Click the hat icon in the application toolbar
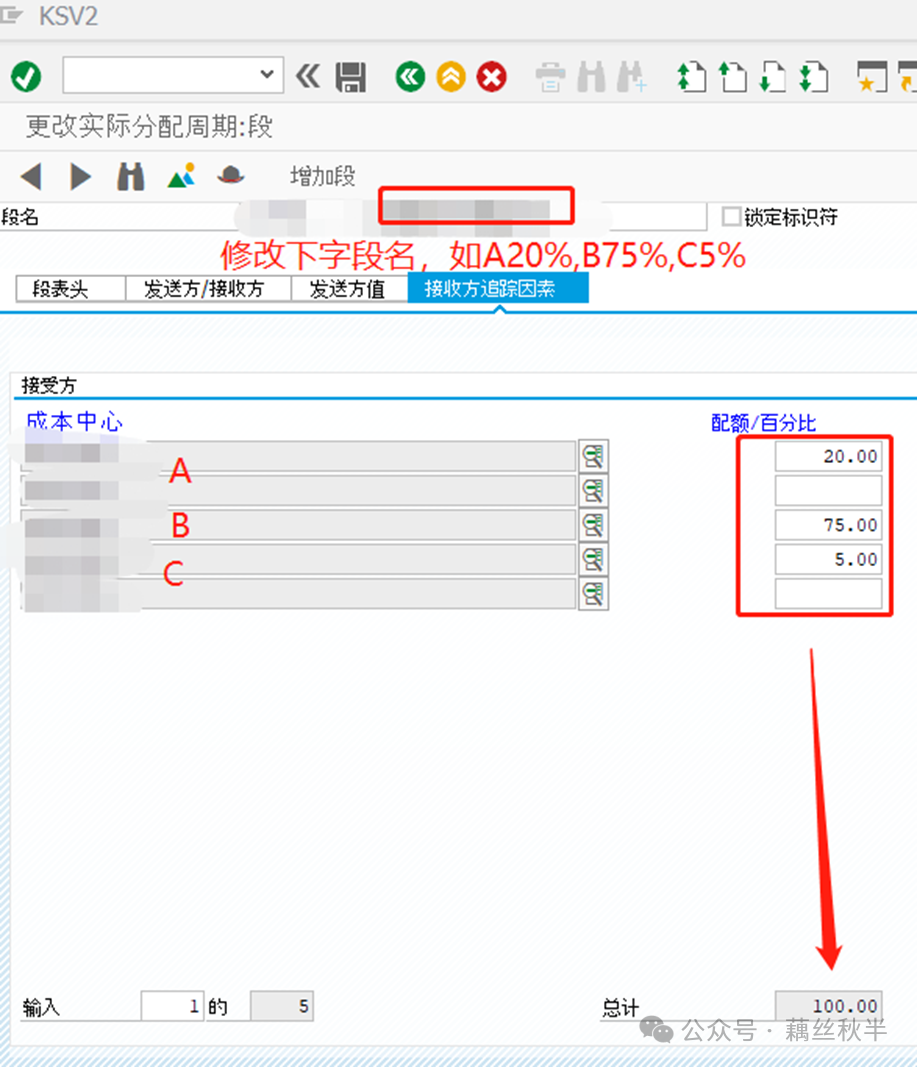Viewport: 917px width, 1067px height. [x=230, y=175]
